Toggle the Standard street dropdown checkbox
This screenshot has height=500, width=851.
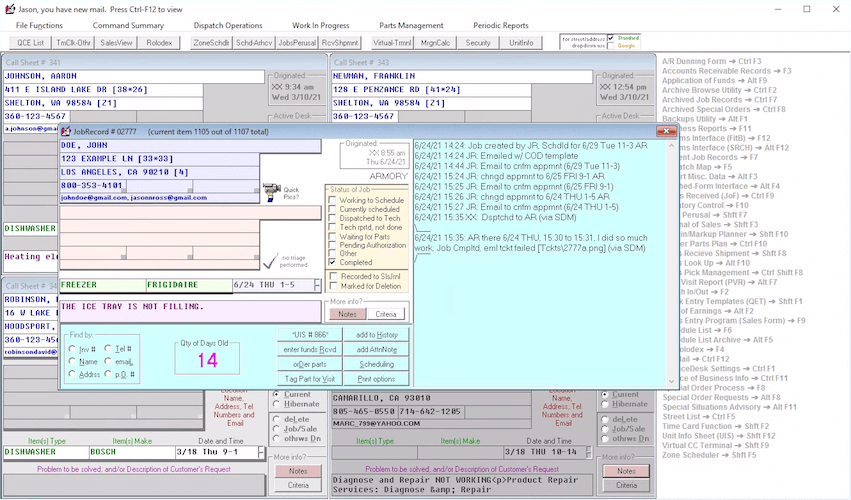tap(611, 38)
